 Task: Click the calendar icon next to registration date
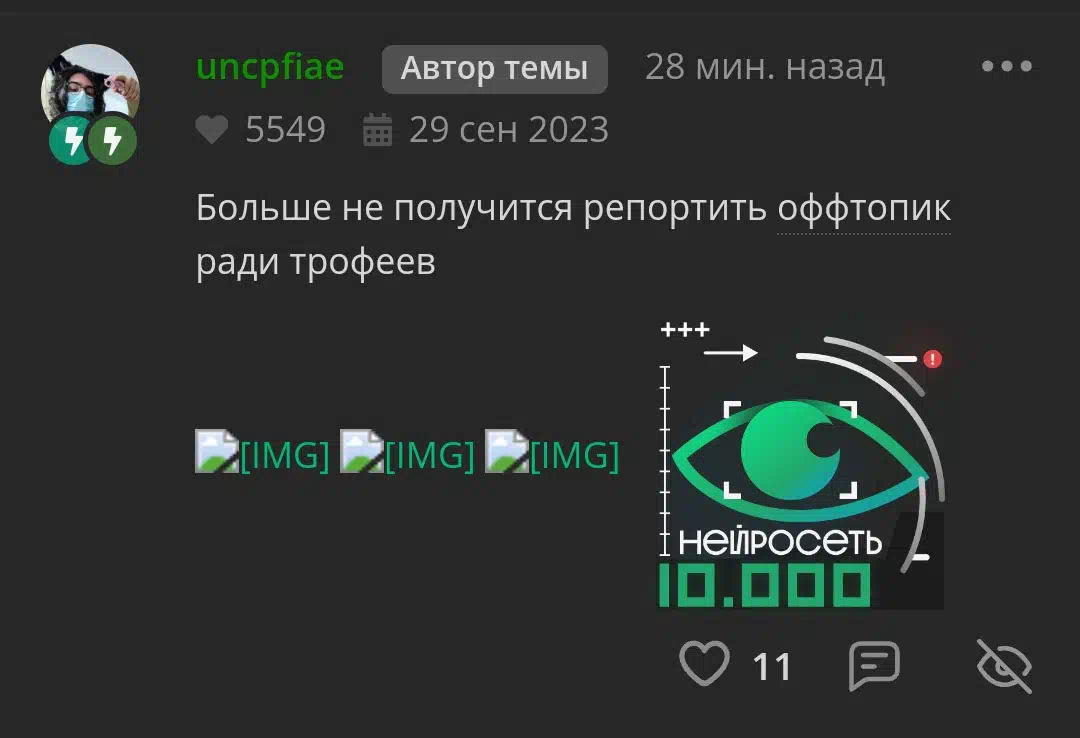pyautogui.click(x=377, y=130)
